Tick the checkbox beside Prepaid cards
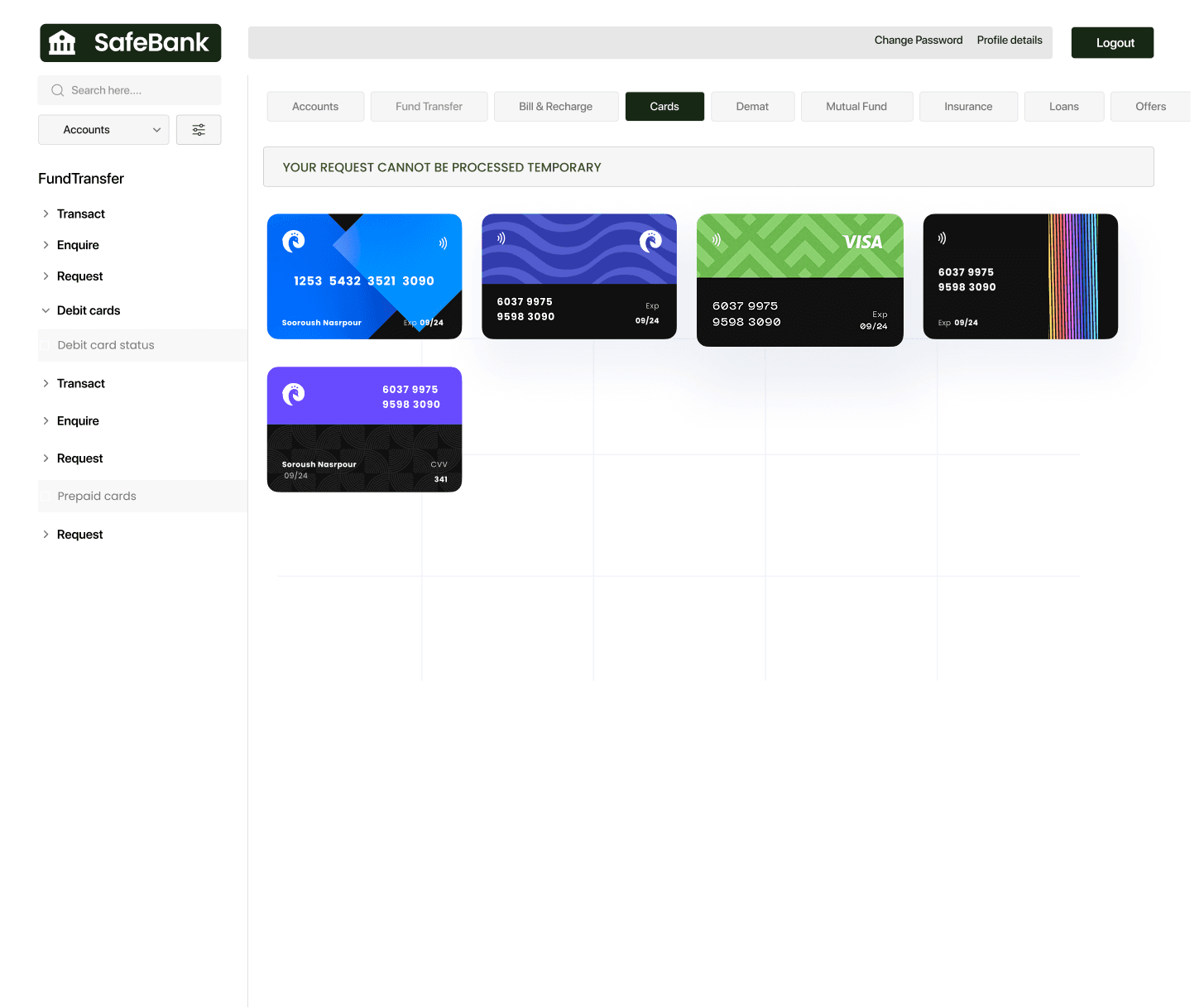 pos(46,497)
